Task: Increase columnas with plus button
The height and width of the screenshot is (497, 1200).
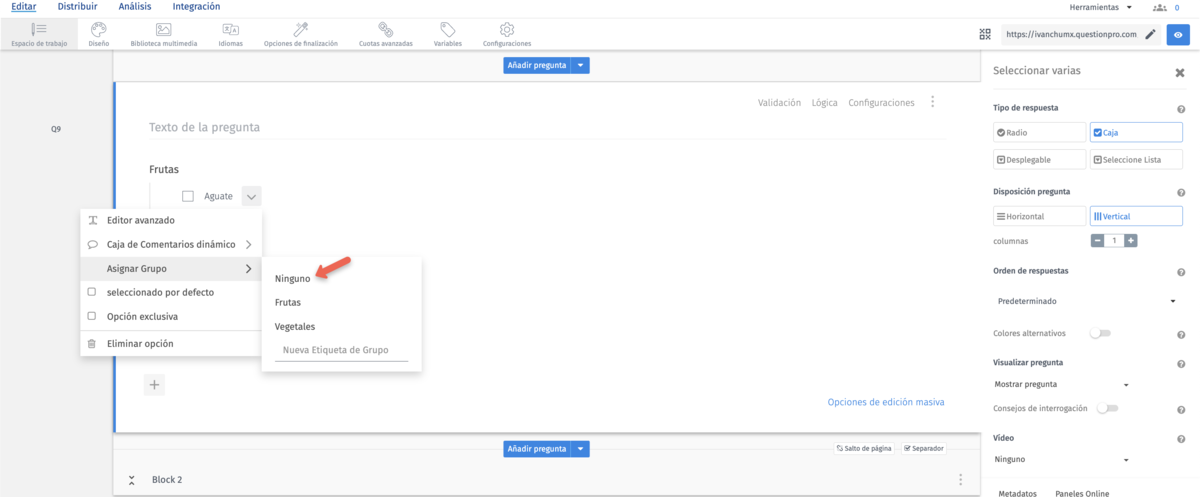Action: click(1131, 241)
